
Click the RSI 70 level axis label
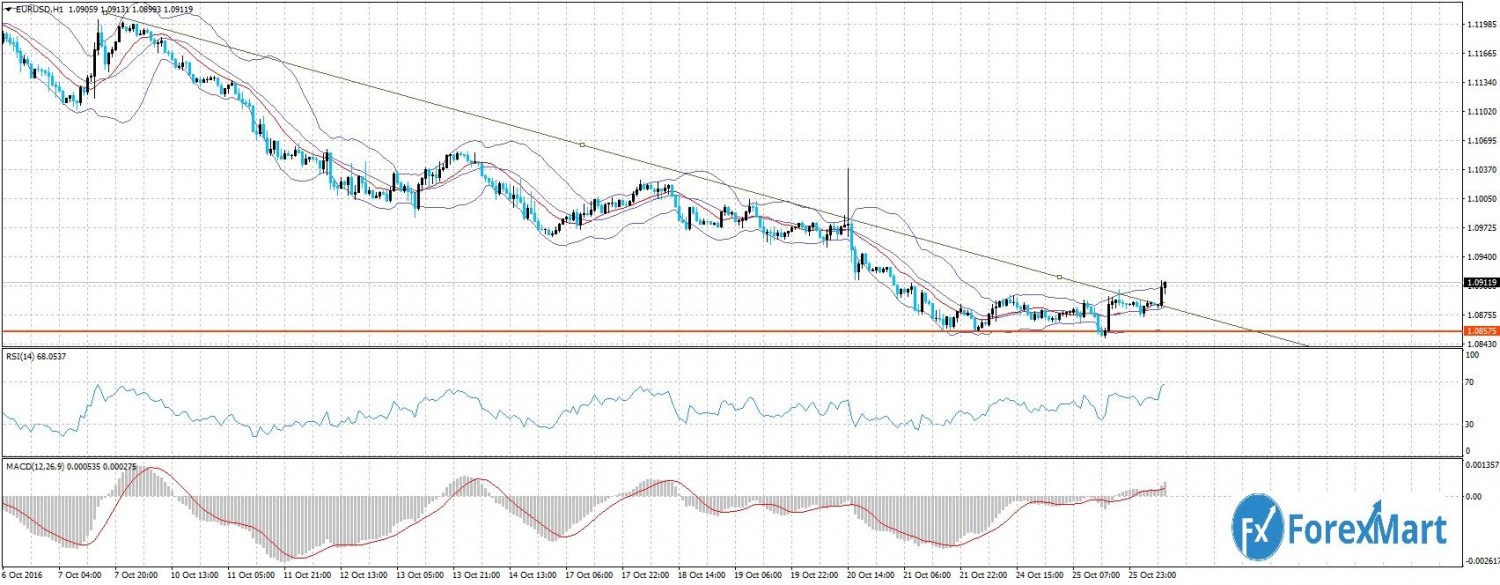pos(1469,382)
